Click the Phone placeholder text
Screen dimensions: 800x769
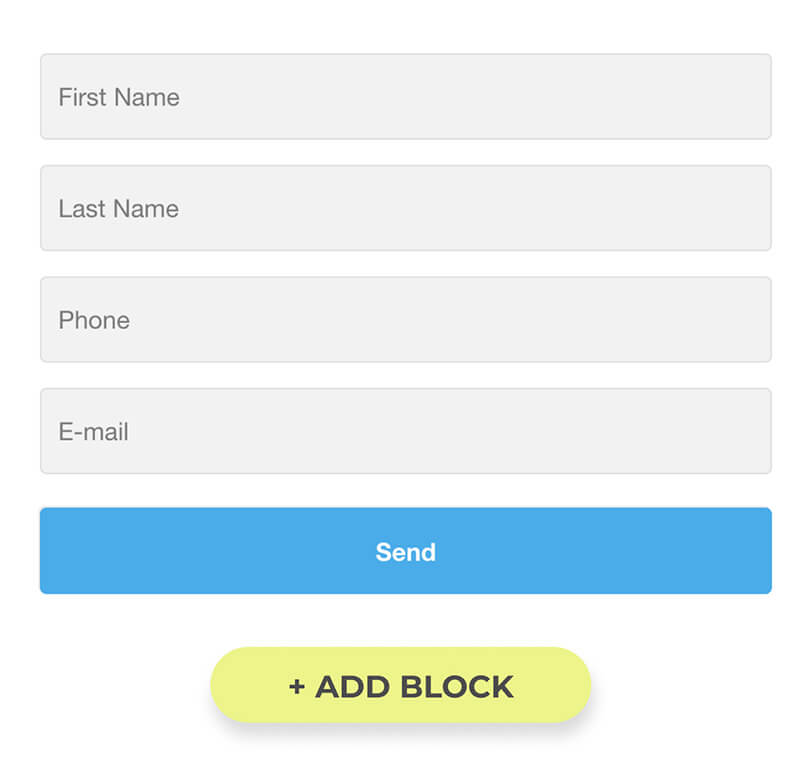click(x=94, y=320)
